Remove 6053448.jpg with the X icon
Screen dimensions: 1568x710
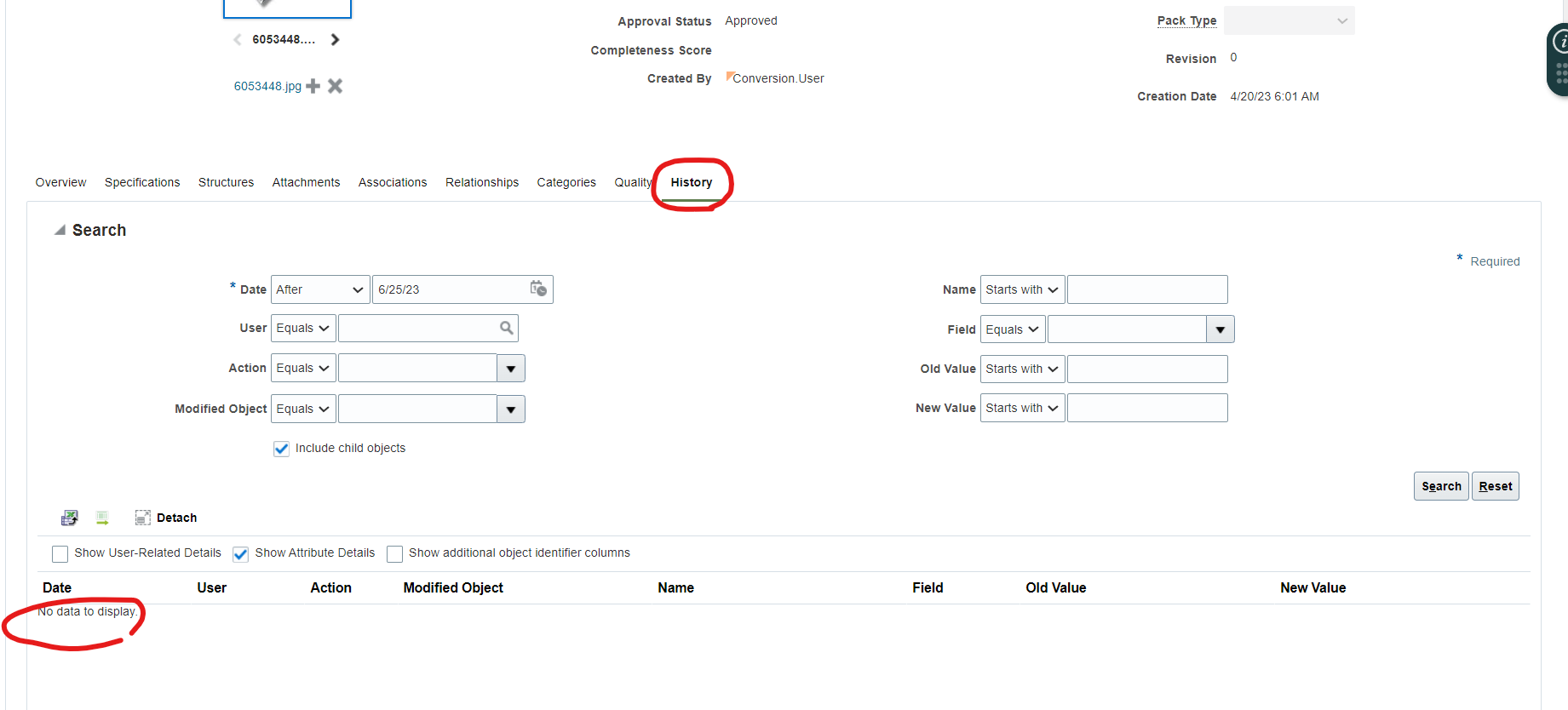coord(336,86)
